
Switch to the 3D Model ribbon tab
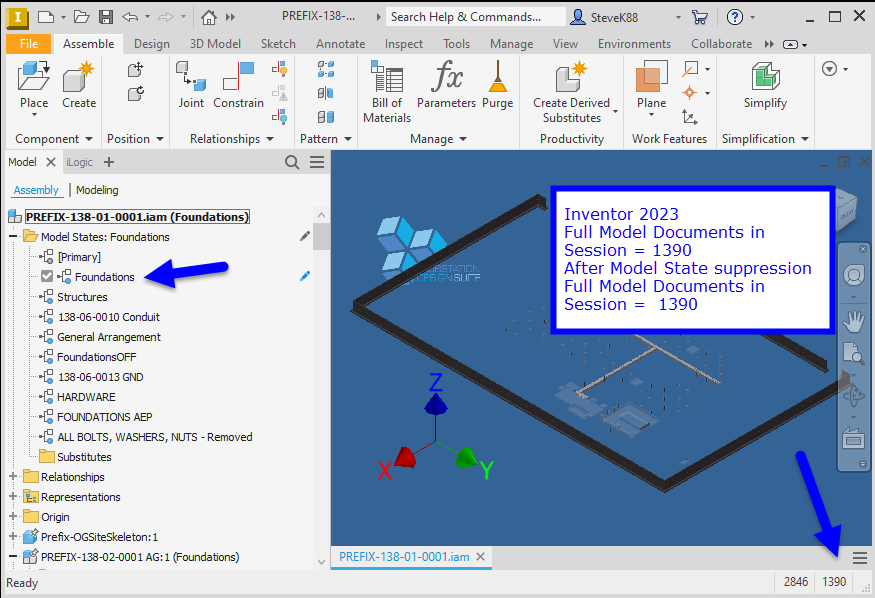215,44
